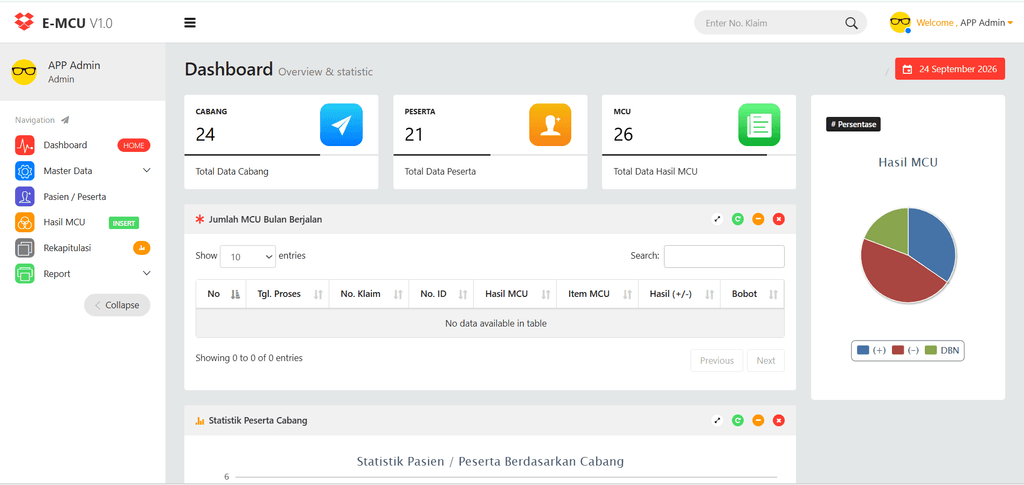Screen dimensions: 1024x485
Task: Click the orange Peserta user icon
Action: pyautogui.click(x=550, y=125)
